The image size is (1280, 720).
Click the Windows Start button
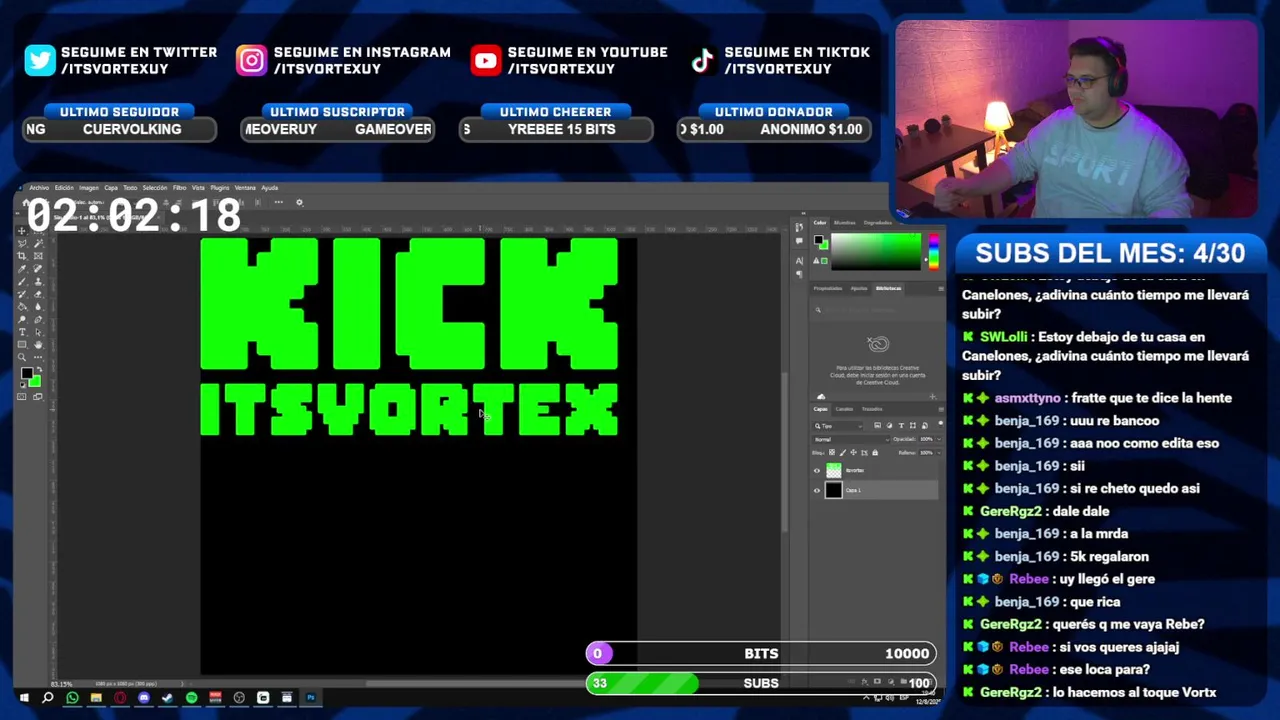pyautogui.click(x=23, y=697)
